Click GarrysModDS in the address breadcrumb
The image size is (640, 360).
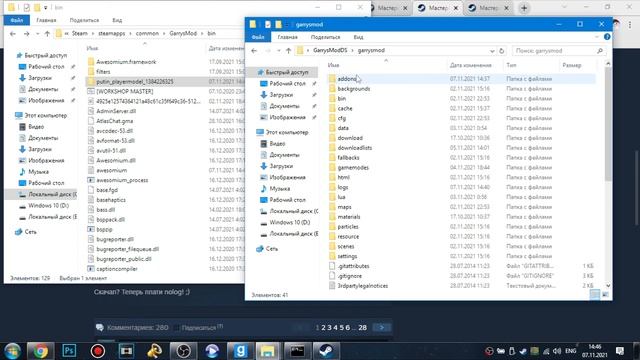click(x=330, y=51)
